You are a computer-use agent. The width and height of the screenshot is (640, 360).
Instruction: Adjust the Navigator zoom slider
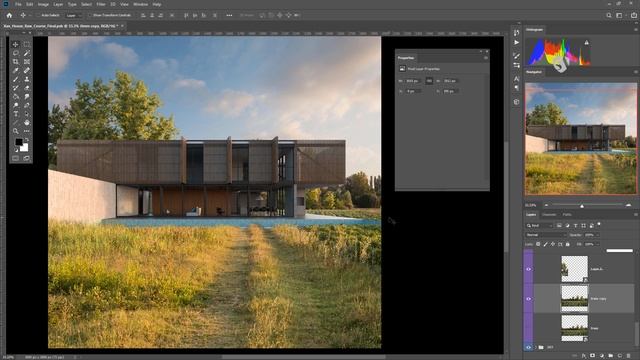[582, 205]
